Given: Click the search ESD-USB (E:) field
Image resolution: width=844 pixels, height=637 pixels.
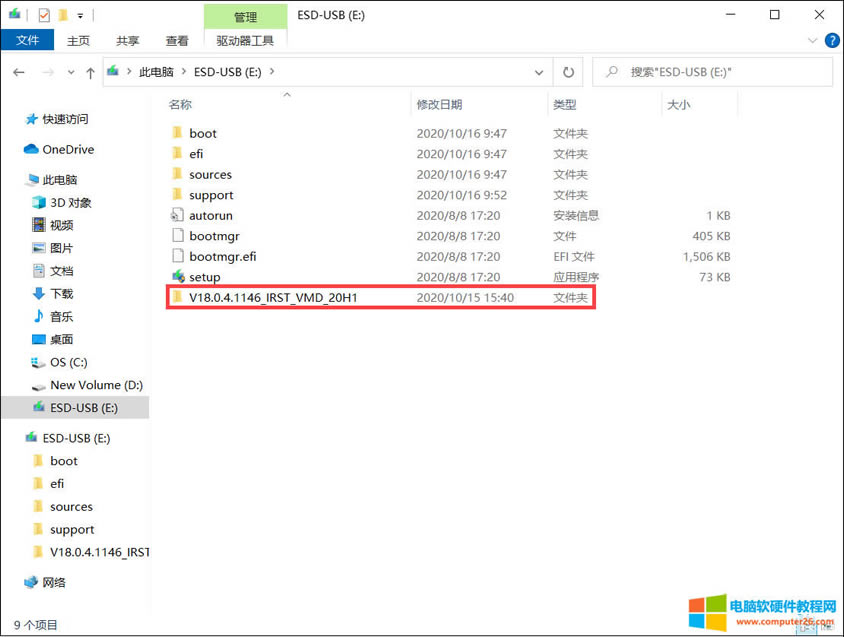Looking at the screenshot, I should [x=712, y=72].
